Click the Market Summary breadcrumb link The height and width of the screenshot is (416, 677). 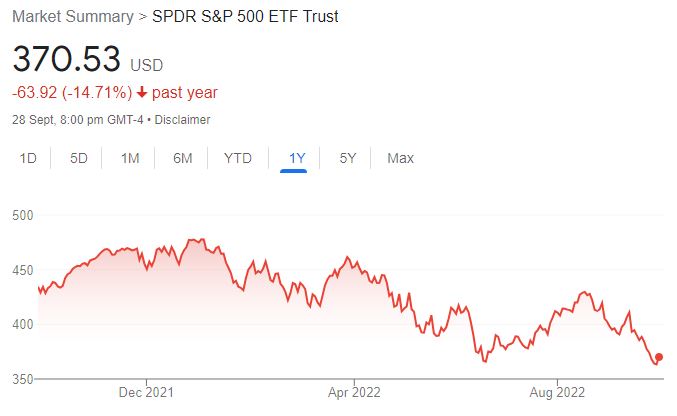click(72, 17)
